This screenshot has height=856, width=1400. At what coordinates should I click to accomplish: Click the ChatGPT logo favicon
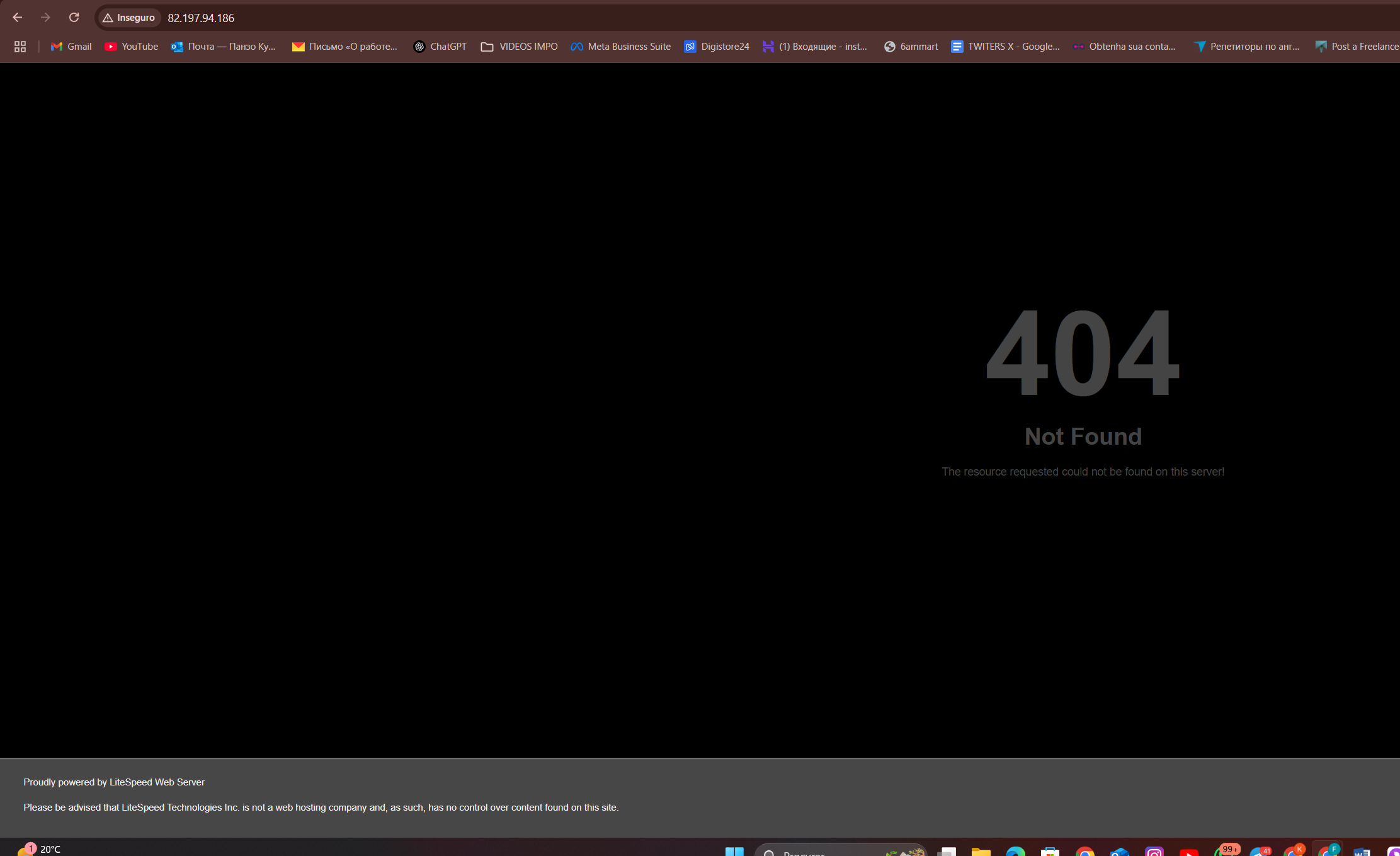click(419, 47)
